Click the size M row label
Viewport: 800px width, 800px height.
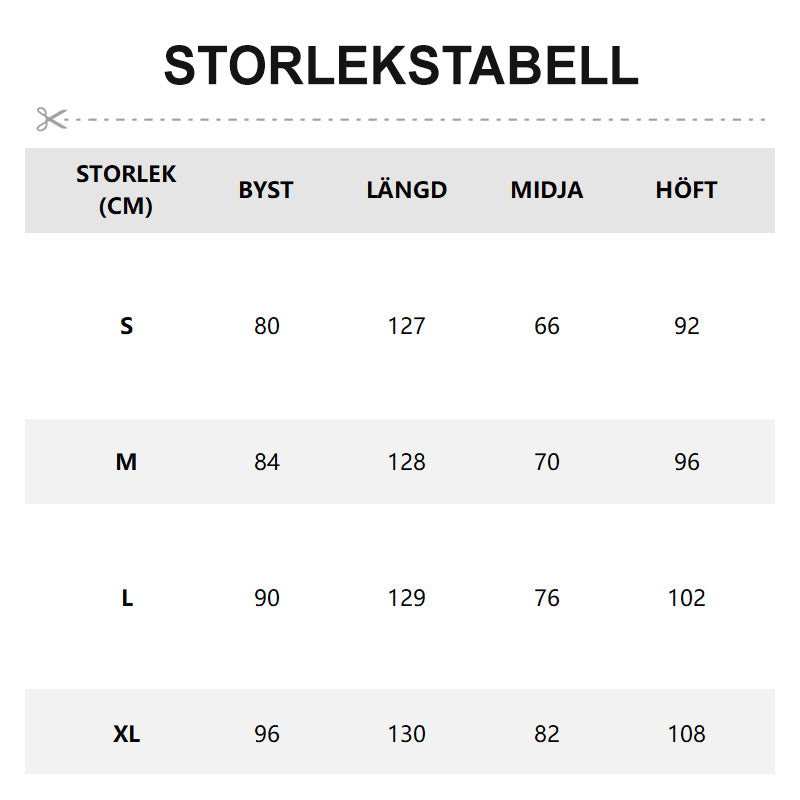tap(126, 462)
